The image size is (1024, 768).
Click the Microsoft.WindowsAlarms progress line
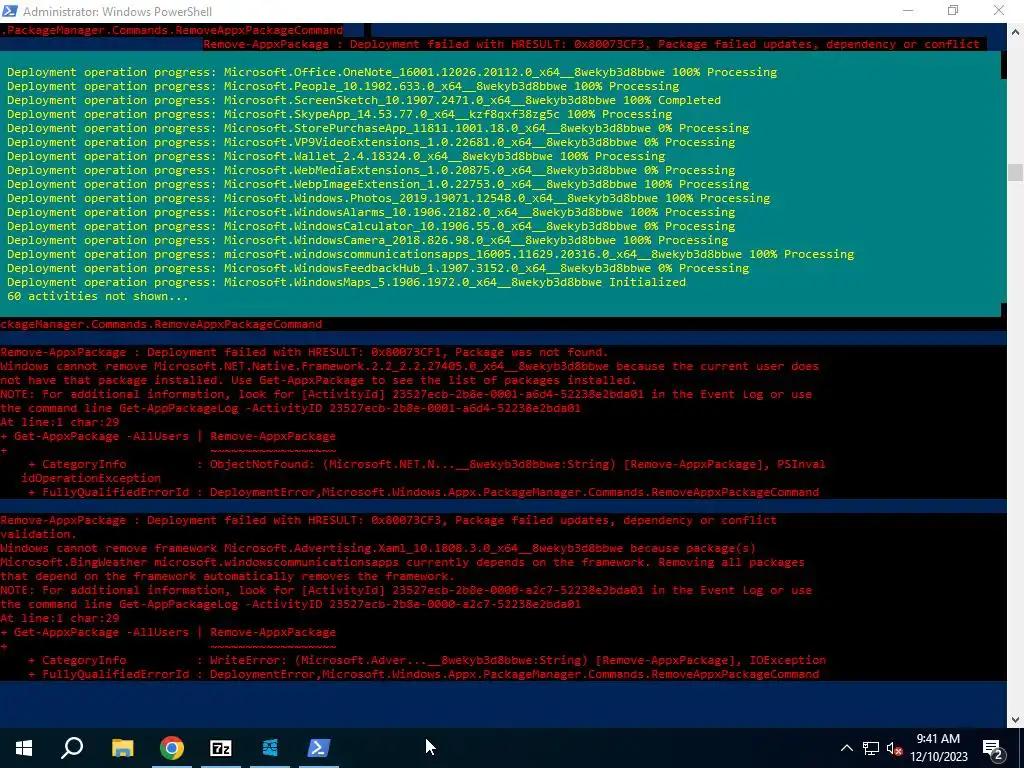(371, 212)
